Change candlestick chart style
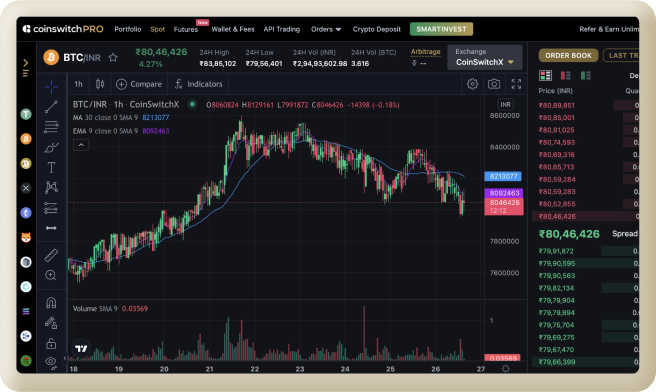The image size is (656, 392). (x=100, y=84)
